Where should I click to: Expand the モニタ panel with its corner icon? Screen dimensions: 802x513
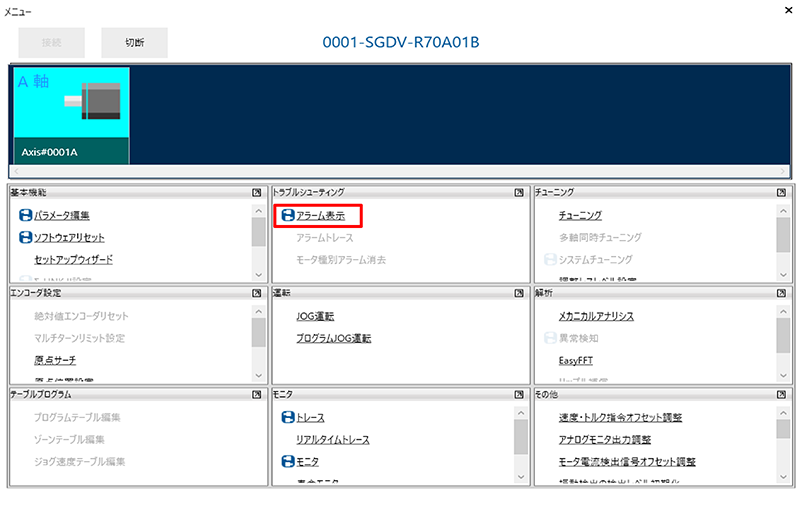(519, 394)
